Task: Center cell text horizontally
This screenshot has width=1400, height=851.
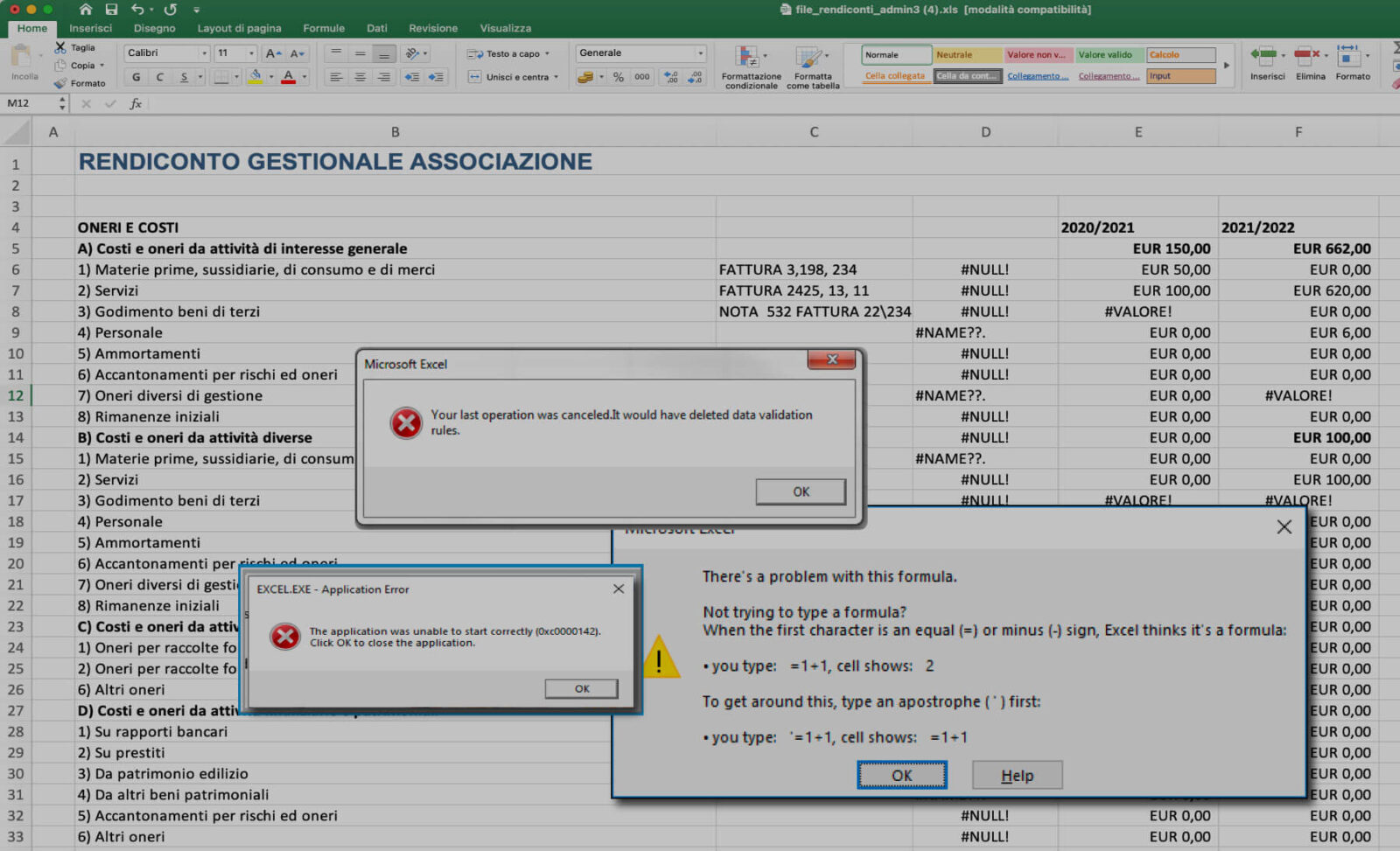Action: point(360,77)
